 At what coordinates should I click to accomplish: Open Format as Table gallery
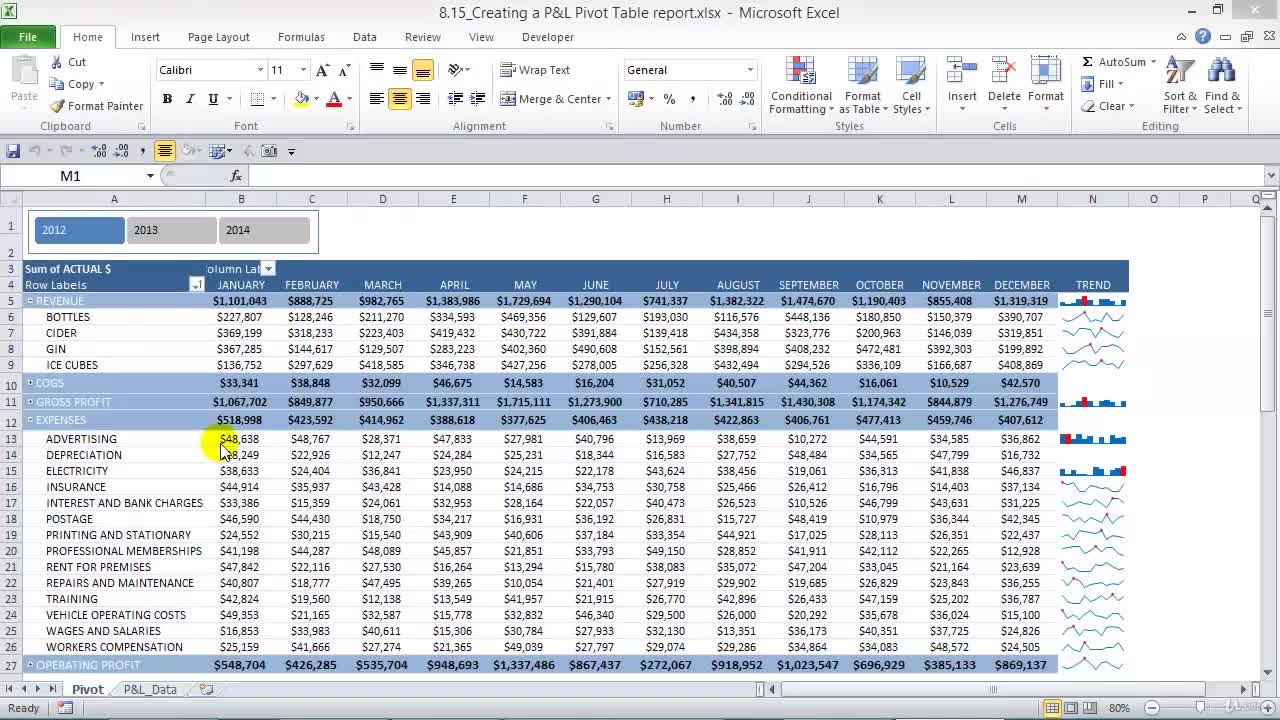(862, 86)
